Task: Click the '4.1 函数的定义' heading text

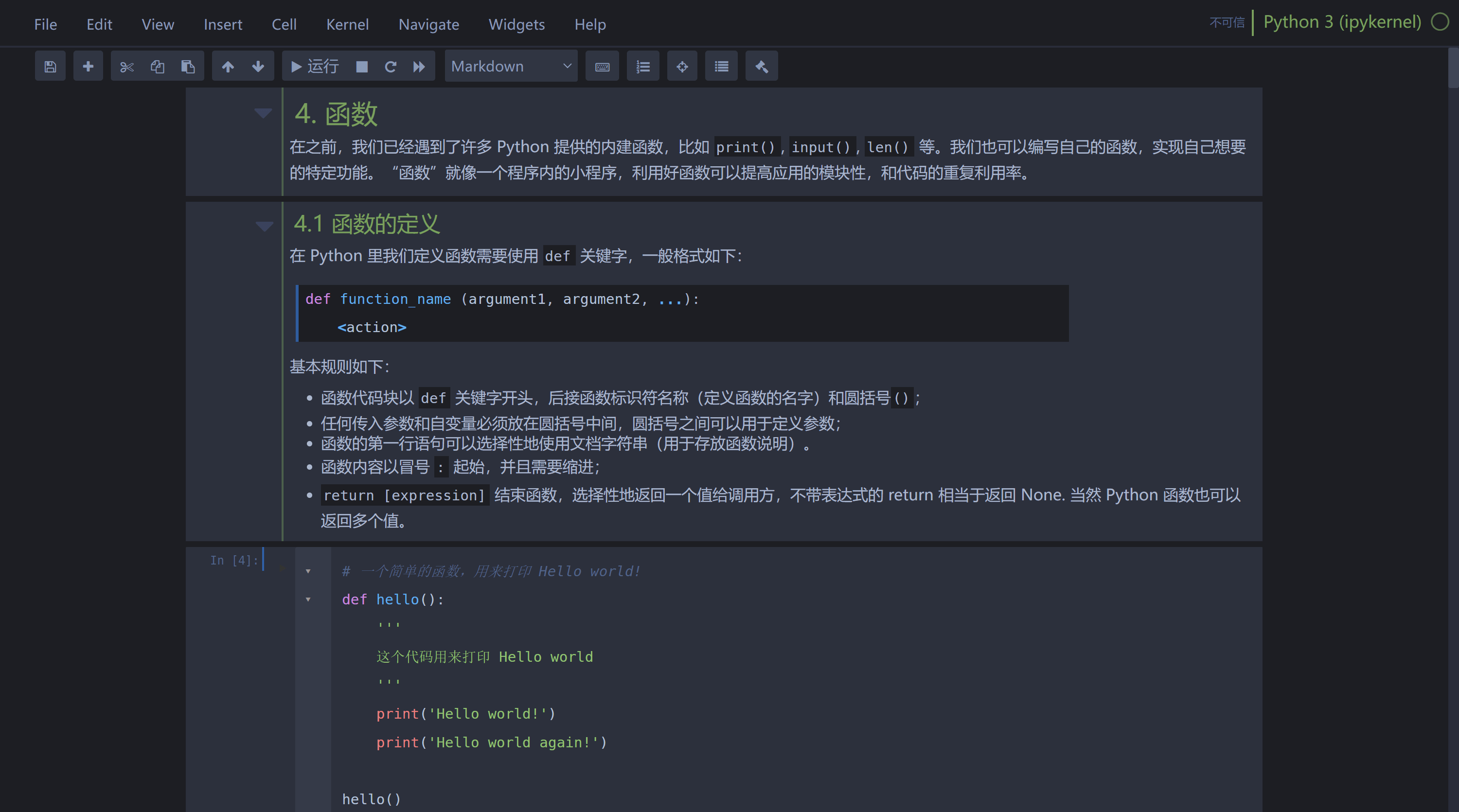Action: [366, 224]
